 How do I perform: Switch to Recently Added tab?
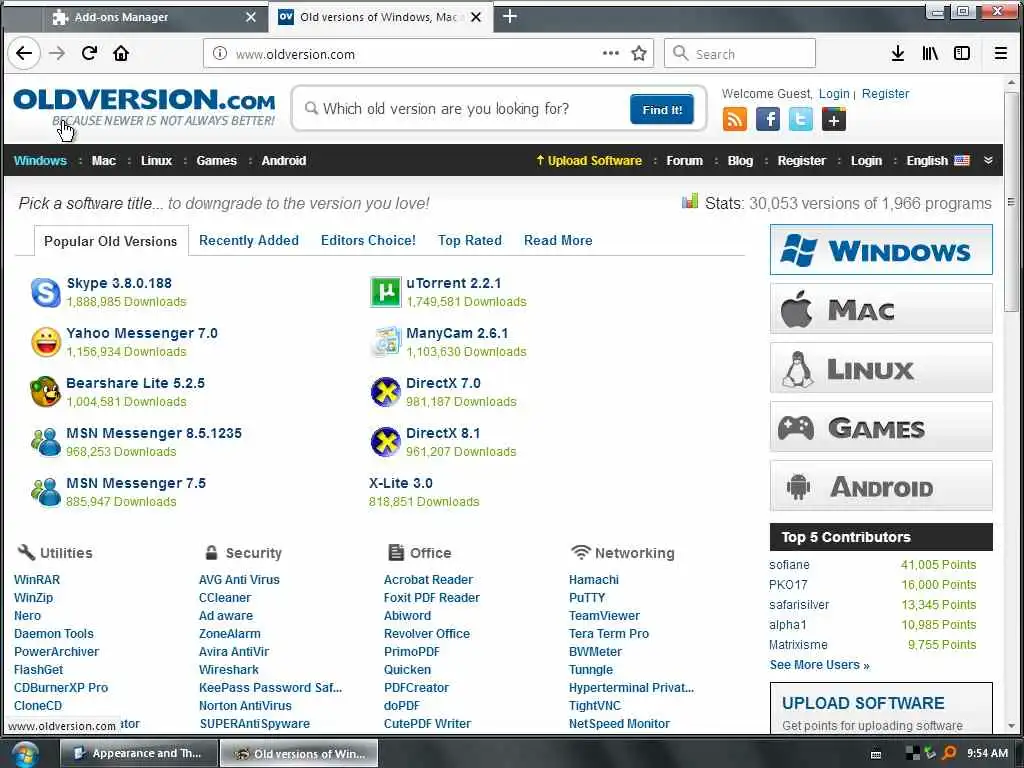click(249, 240)
